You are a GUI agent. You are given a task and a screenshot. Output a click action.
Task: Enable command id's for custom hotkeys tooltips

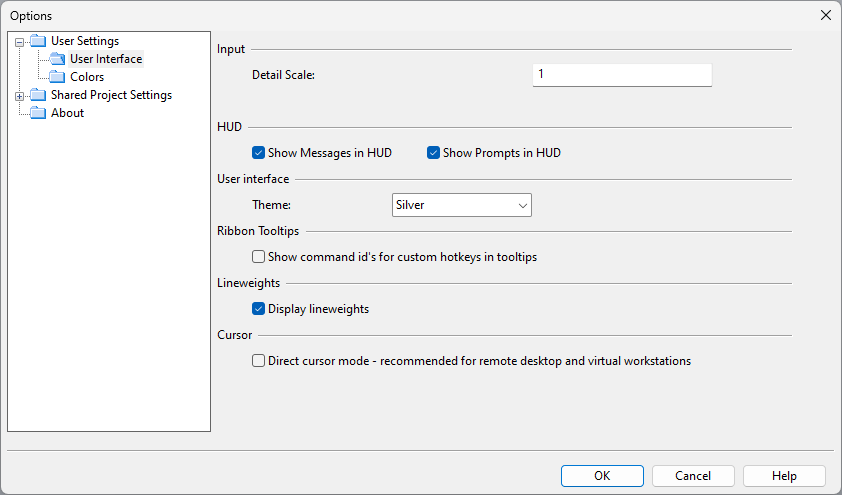point(259,257)
